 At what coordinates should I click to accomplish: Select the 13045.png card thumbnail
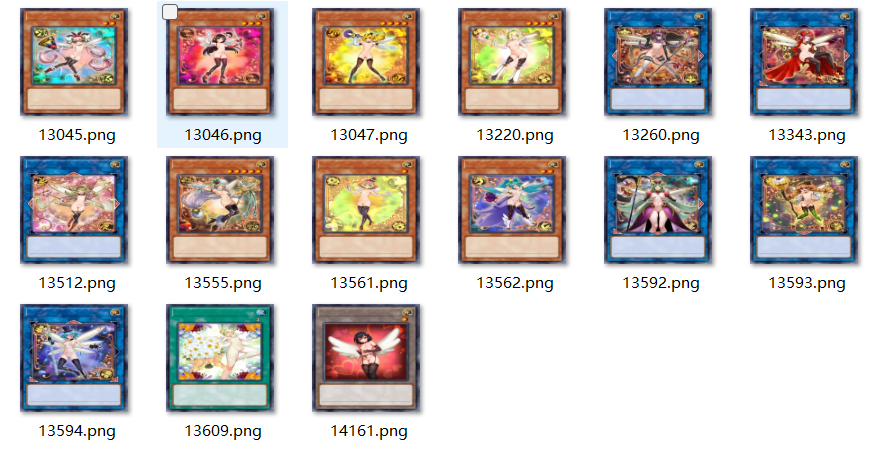pos(74,62)
